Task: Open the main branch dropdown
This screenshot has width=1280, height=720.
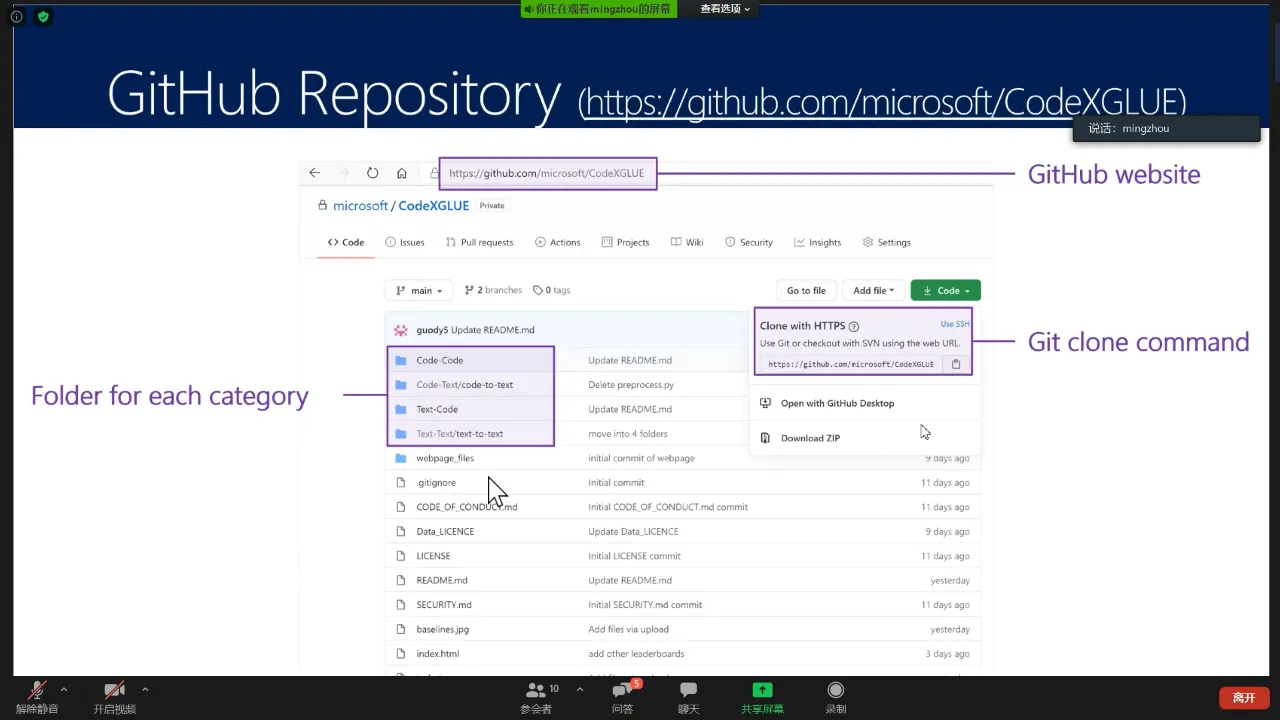Action: point(419,290)
